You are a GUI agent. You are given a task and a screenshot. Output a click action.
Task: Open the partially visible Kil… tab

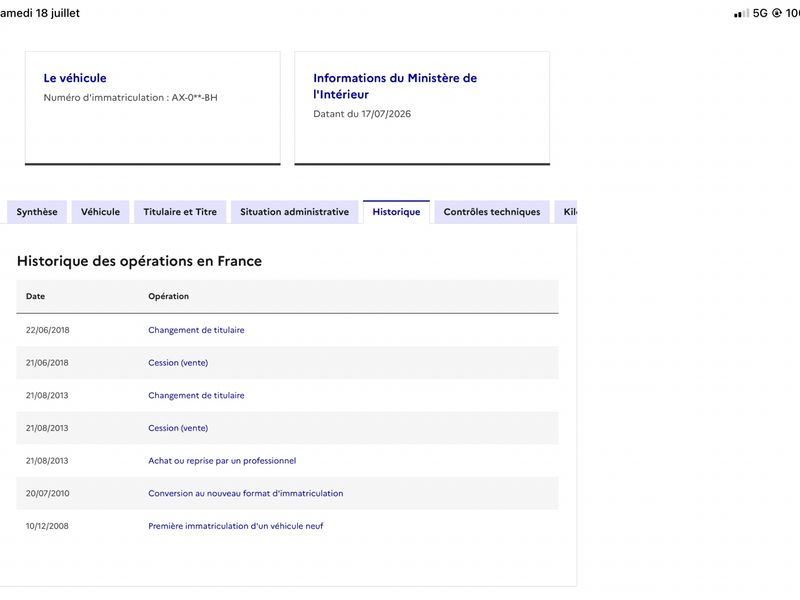566,212
